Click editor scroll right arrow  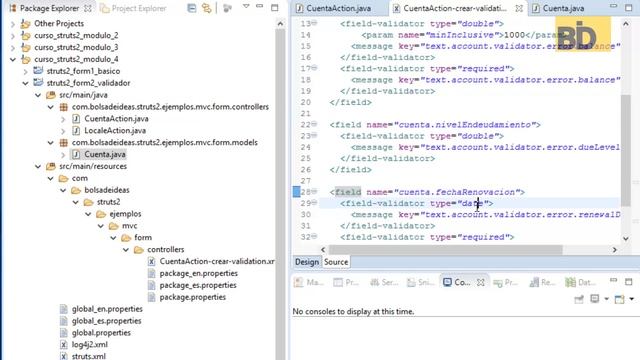[614, 249]
